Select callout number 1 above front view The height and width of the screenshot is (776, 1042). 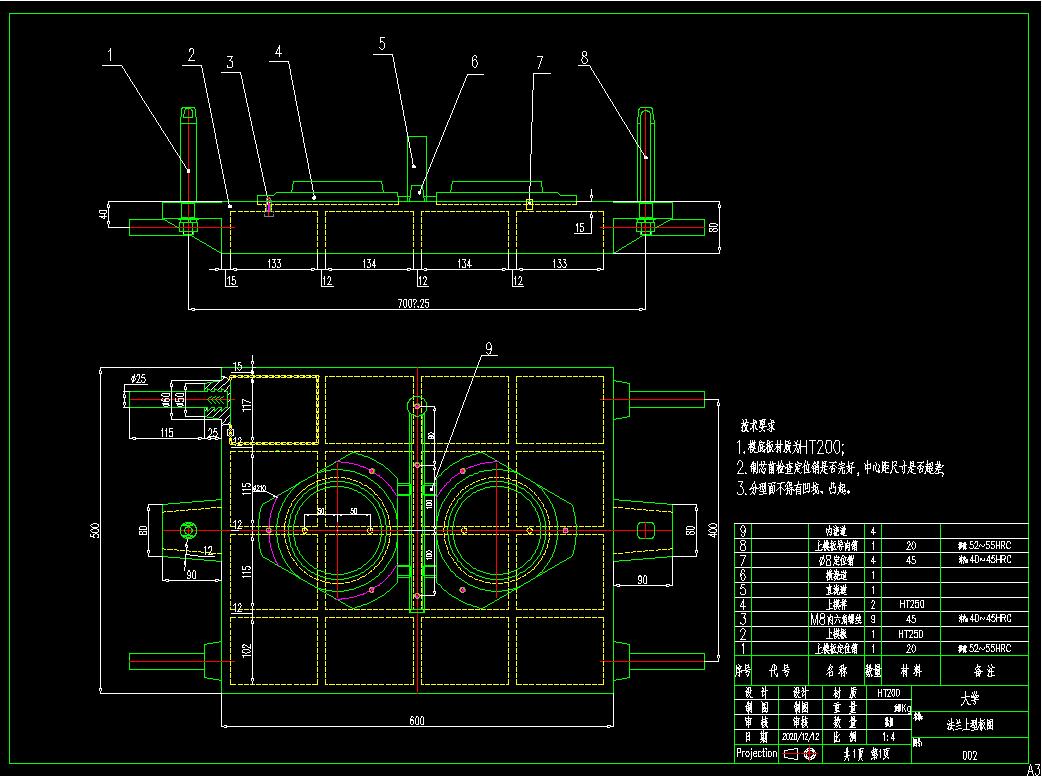[x=110, y=55]
